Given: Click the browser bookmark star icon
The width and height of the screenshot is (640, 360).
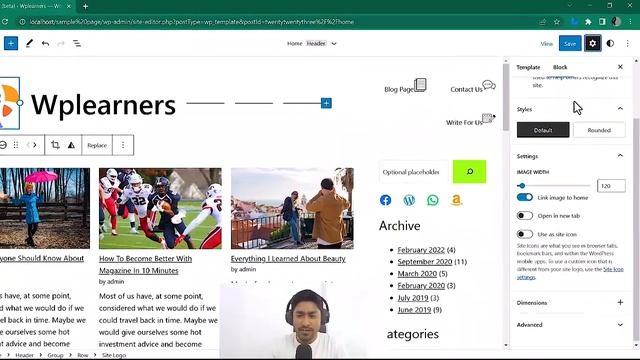Looking at the screenshot, I should (x=557, y=22).
